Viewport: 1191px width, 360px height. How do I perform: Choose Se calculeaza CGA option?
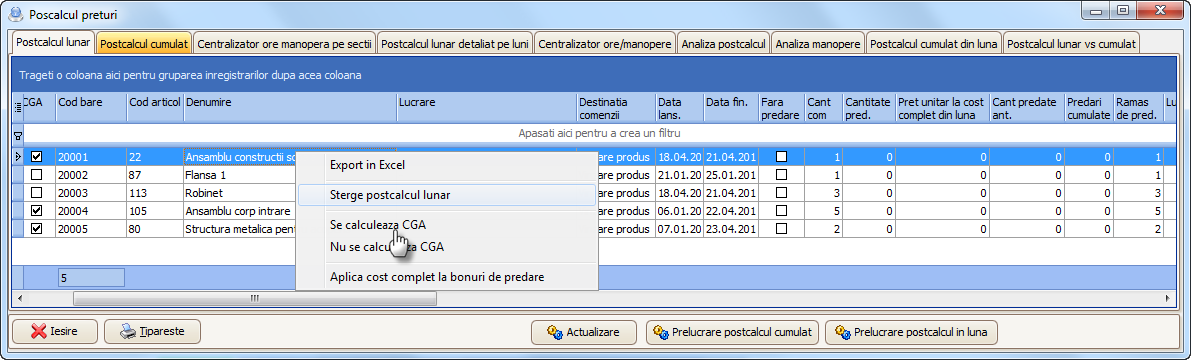[x=447, y=225]
